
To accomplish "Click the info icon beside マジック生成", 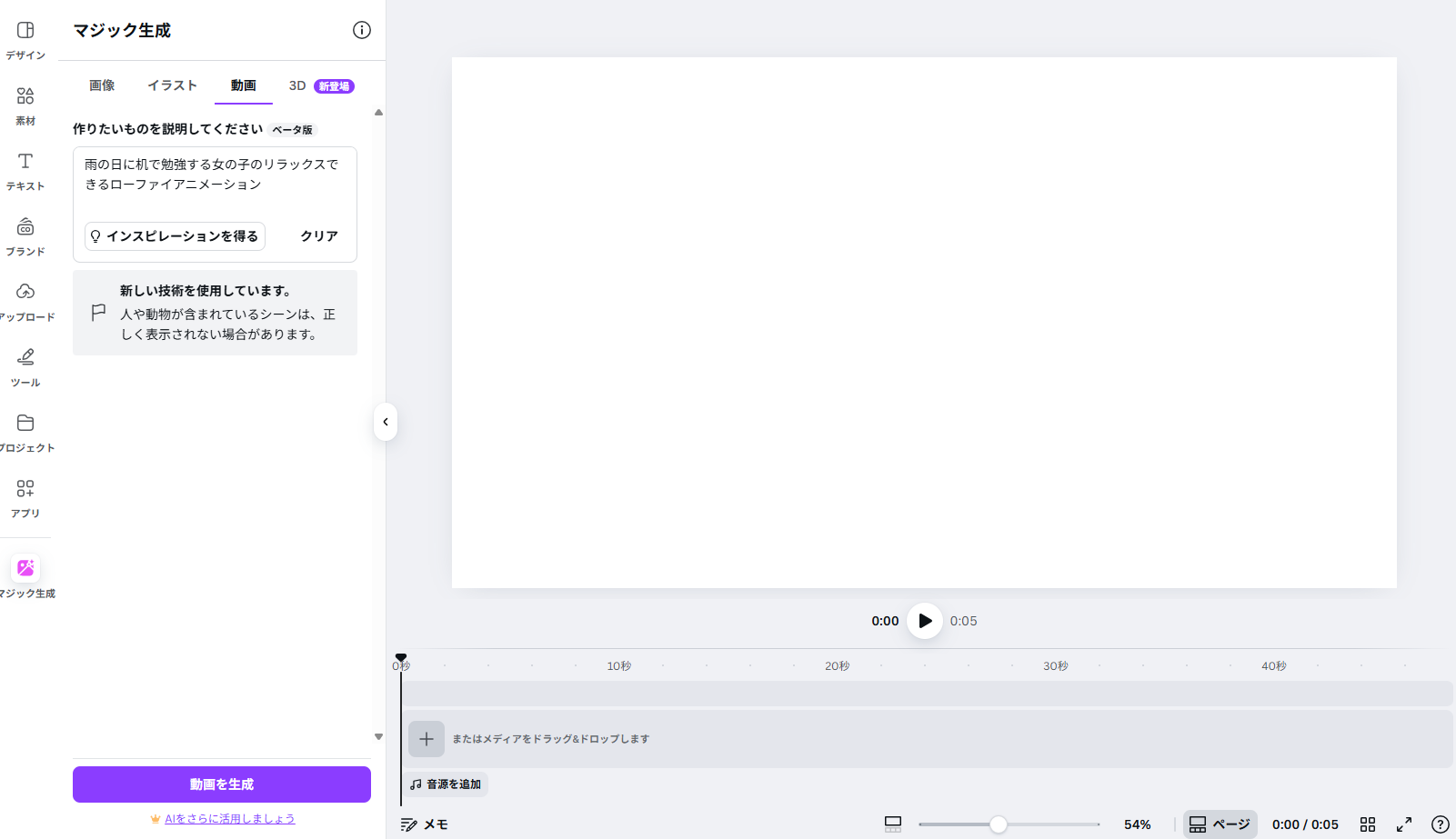I will pos(362,30).
